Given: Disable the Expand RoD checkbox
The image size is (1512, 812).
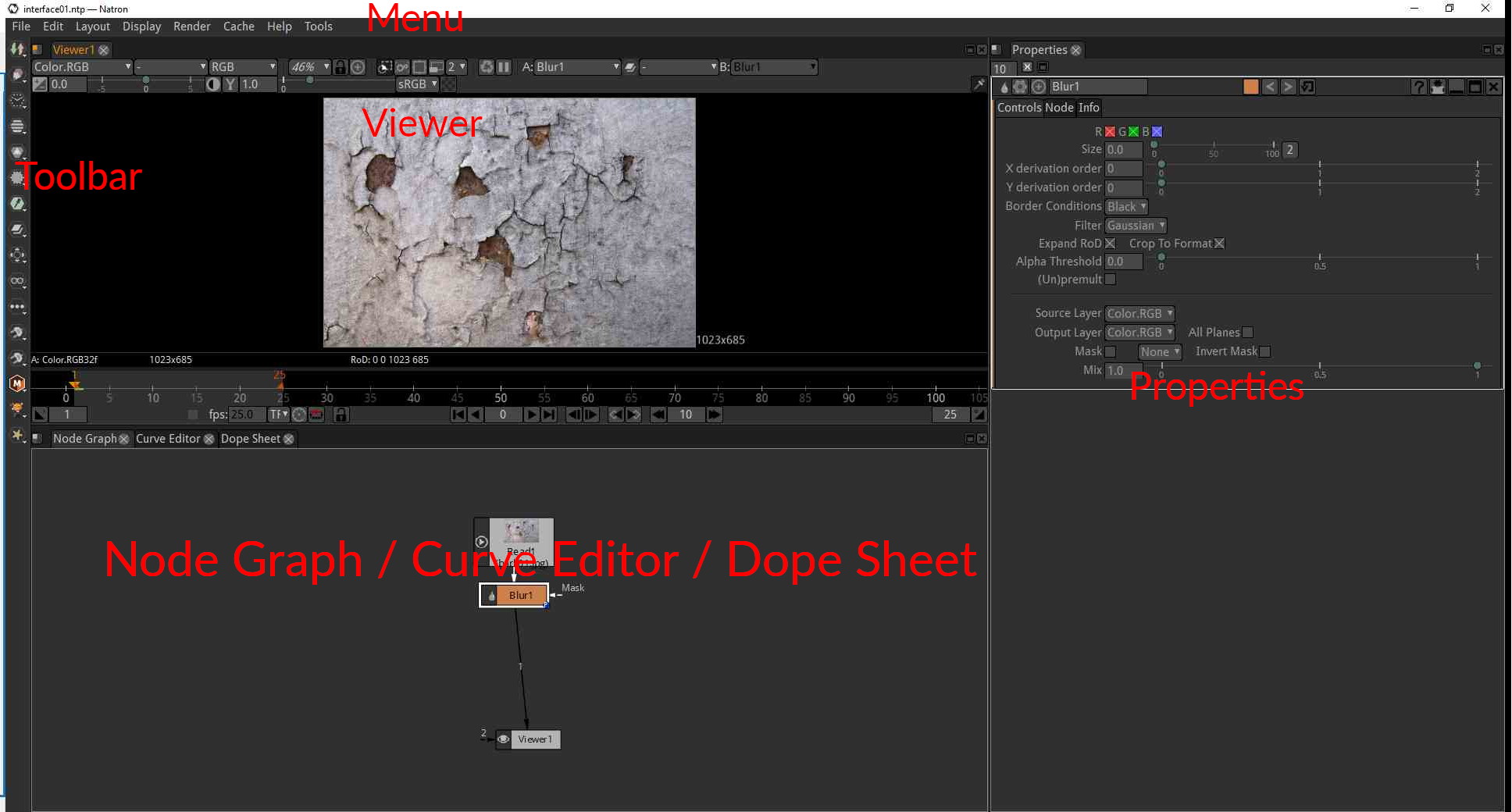Looking at the screenshot, I should [1110, 244].
